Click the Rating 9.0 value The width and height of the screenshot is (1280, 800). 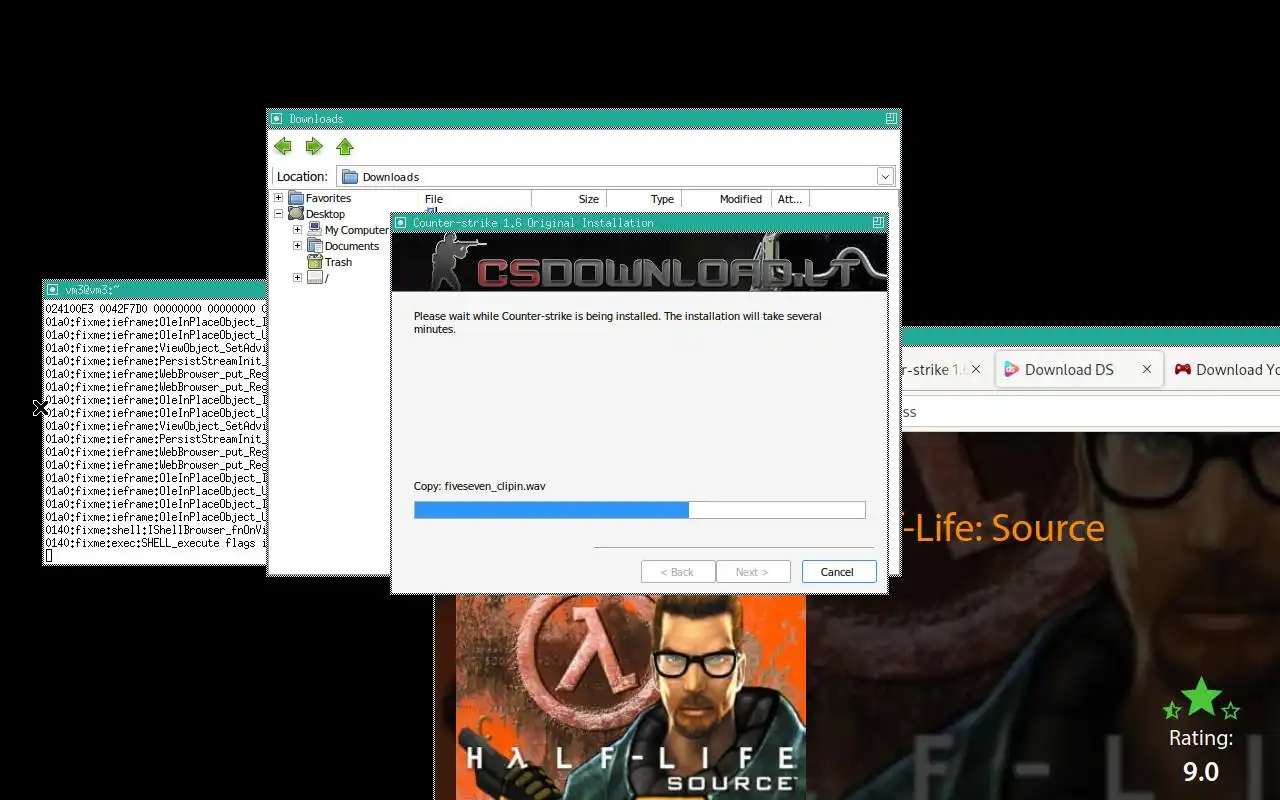point(1201,772)
